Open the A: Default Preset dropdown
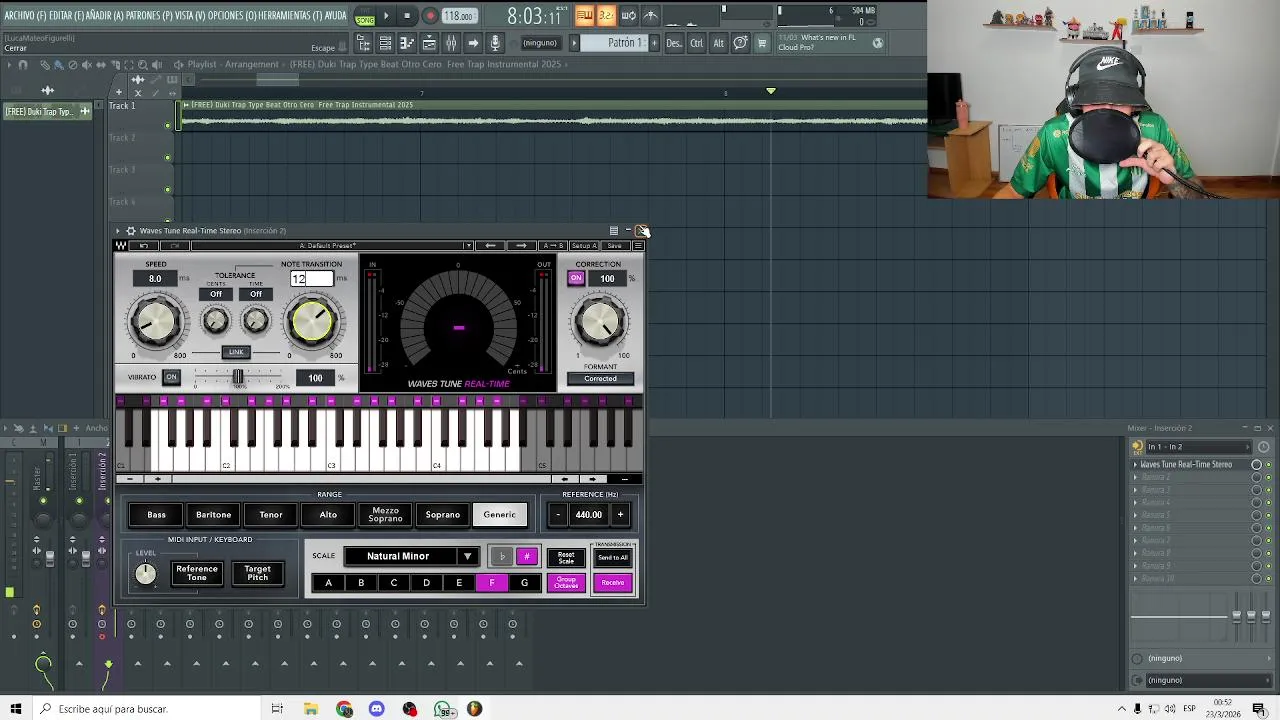The height and width of the screenshot is (720, 1280). coord(332,246)
